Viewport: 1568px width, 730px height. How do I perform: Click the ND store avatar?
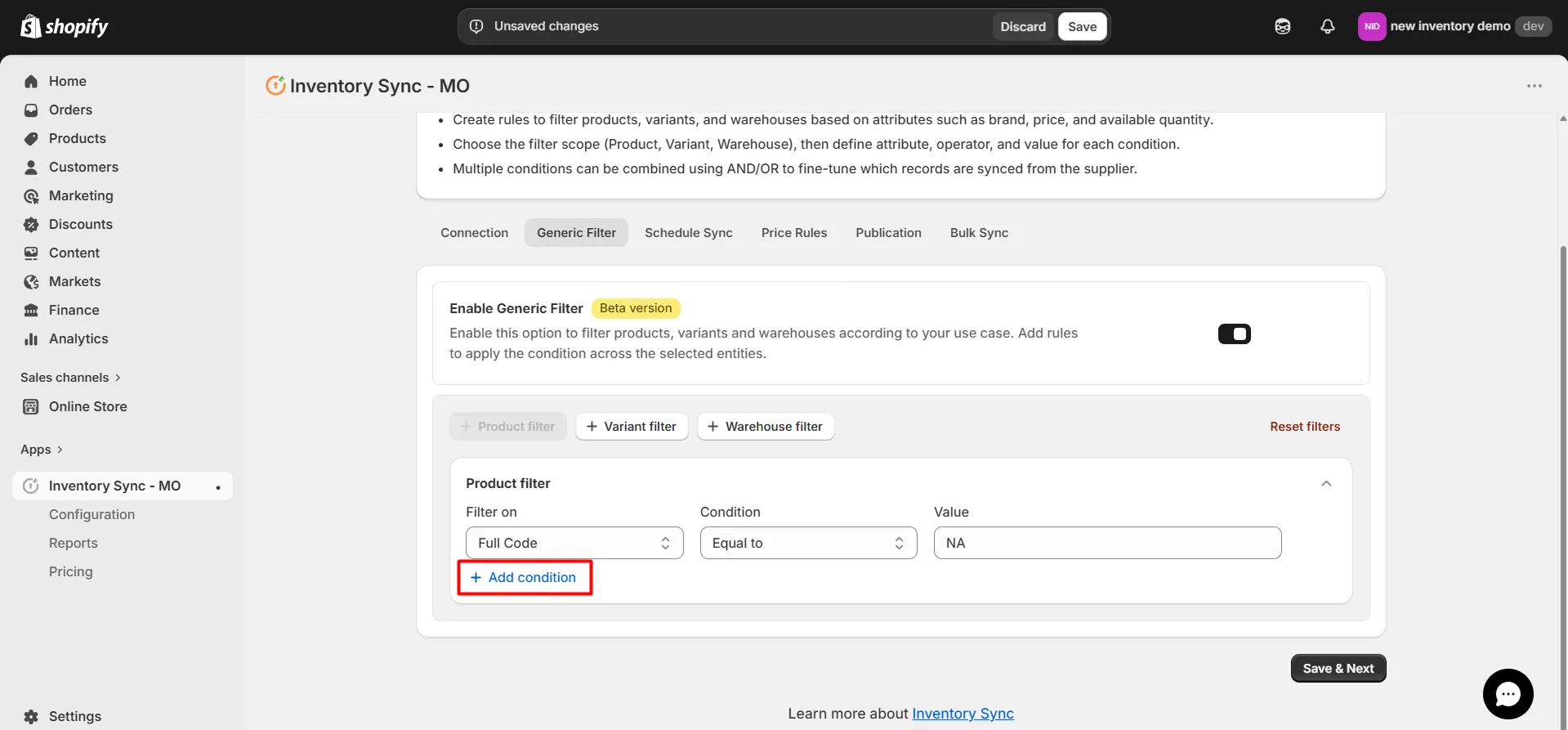[x=1372, y=26]
